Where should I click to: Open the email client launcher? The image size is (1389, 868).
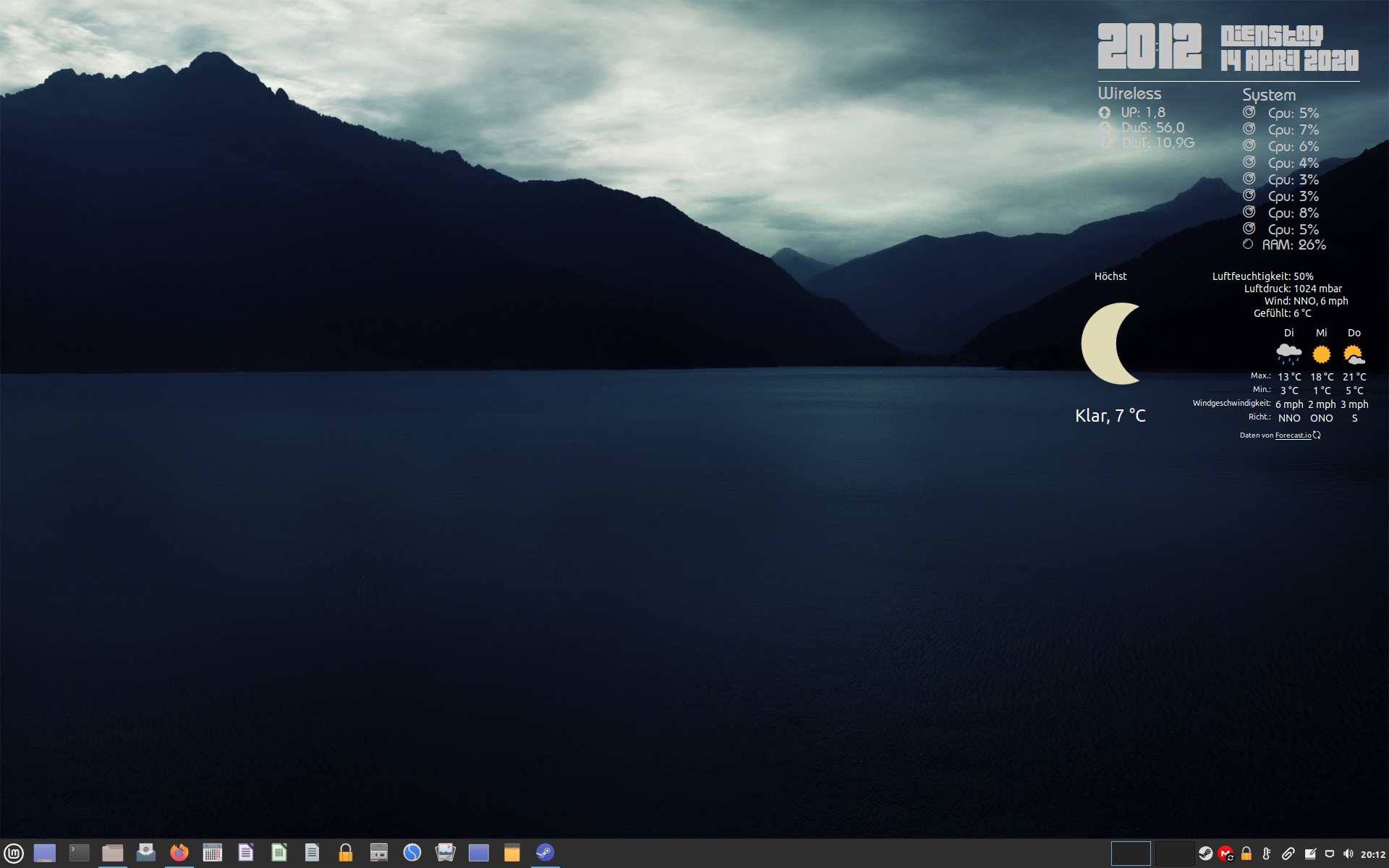coord(145,854)
